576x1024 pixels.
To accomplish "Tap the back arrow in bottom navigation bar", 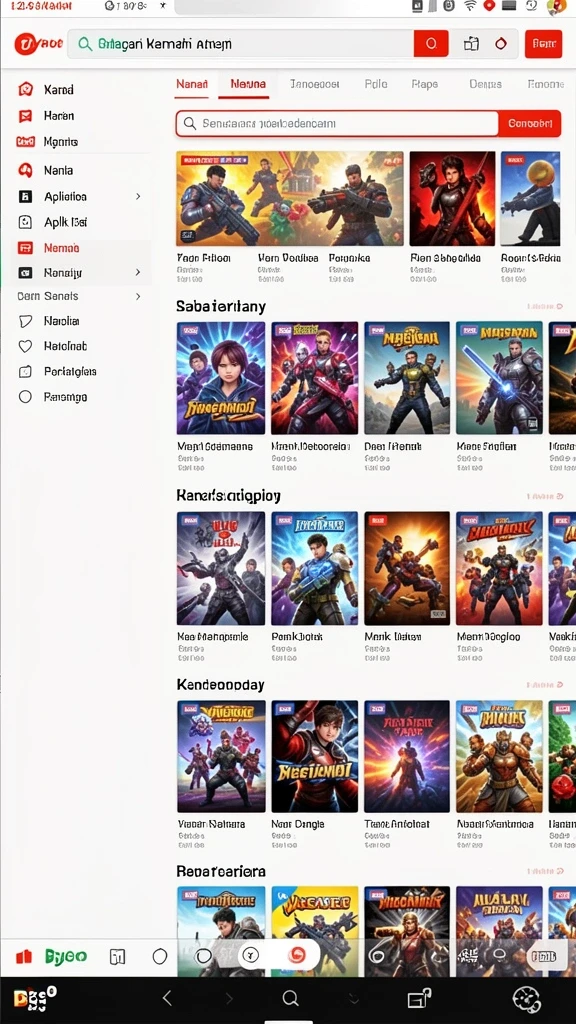I will click(x=167, y=998).
